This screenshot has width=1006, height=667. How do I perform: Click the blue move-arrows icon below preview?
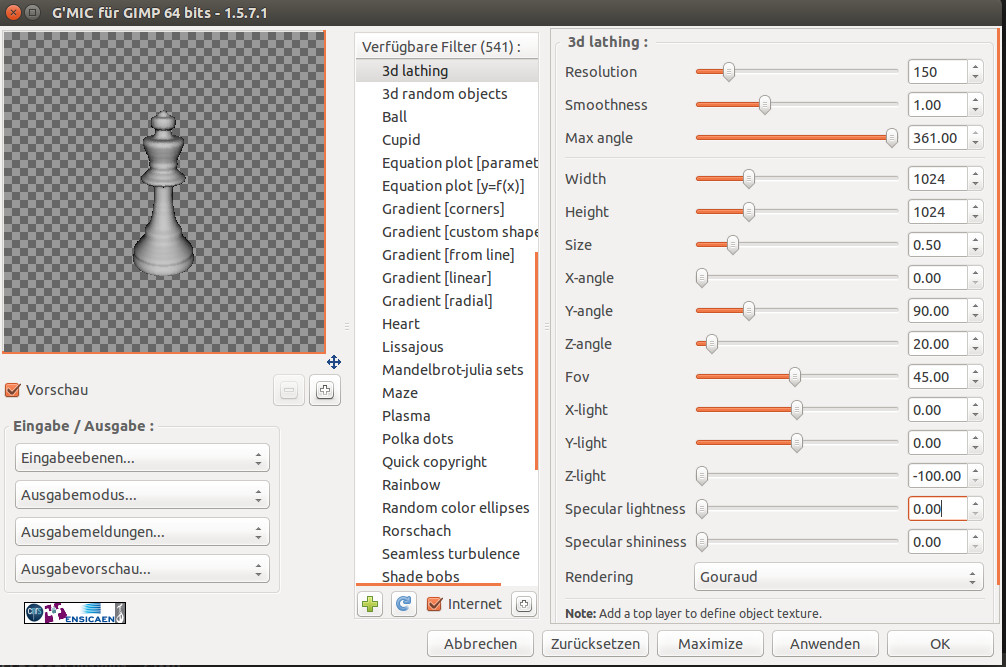334,362
